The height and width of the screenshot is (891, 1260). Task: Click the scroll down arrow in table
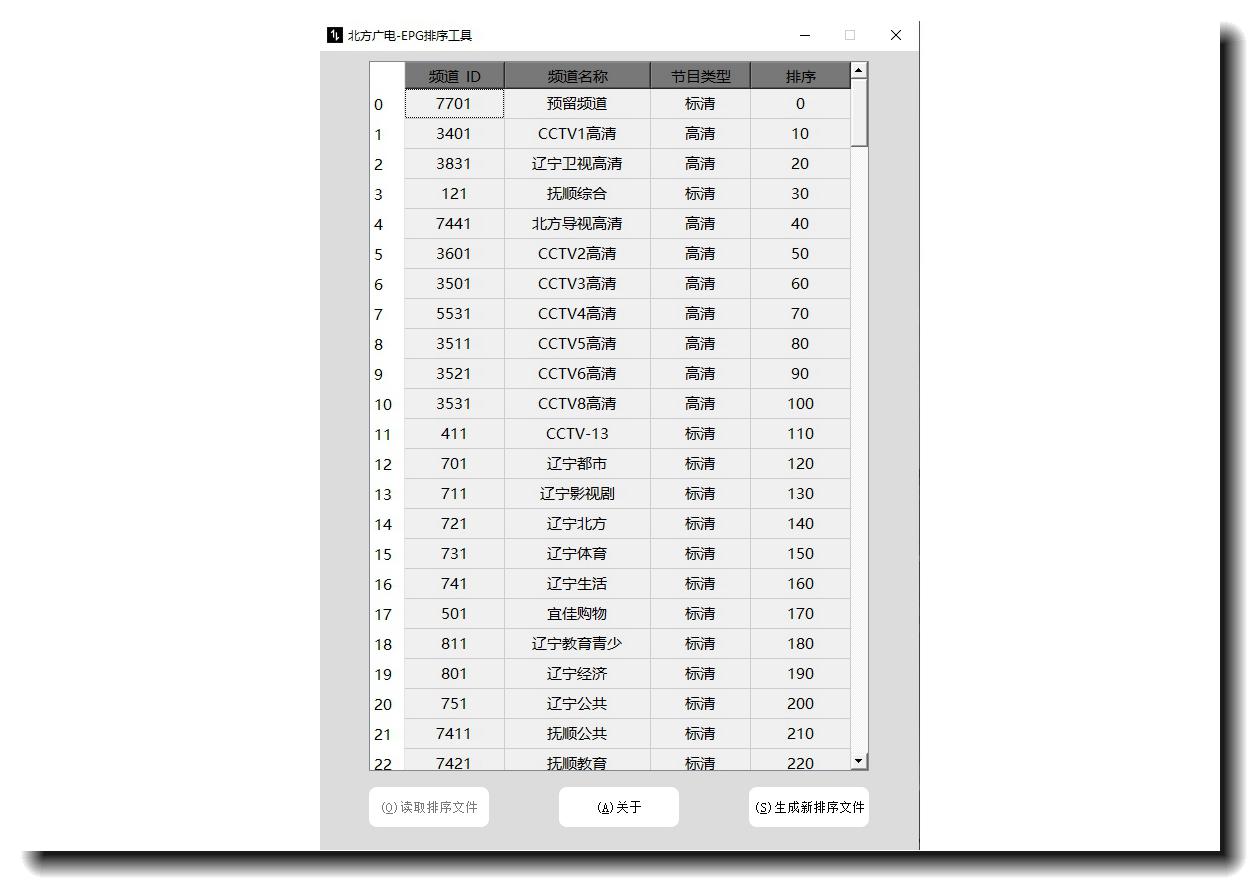858,762
